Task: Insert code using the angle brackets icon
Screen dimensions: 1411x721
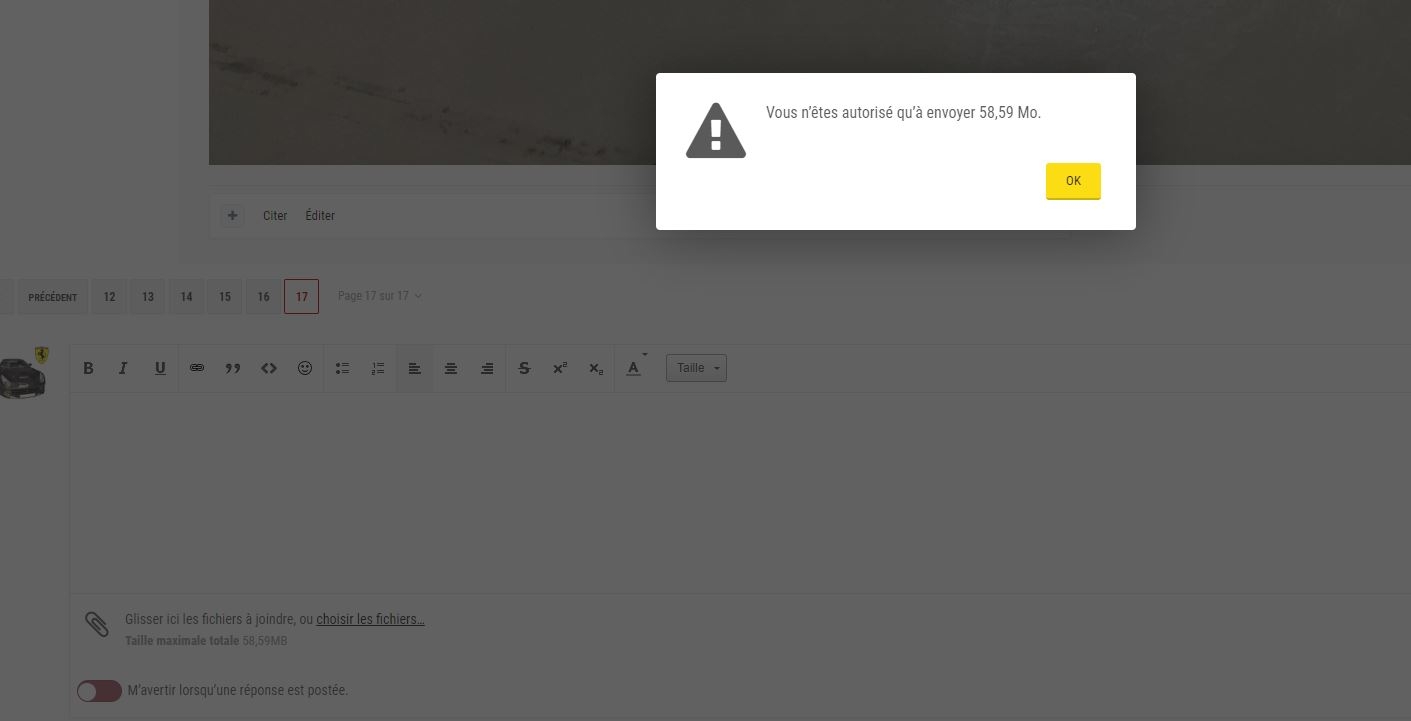Action: [x=269, y=368]
